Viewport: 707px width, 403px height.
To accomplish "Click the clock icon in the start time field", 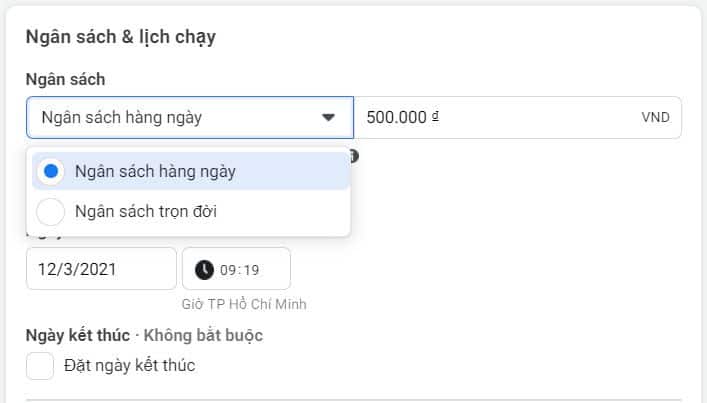I will pos(204,269).
